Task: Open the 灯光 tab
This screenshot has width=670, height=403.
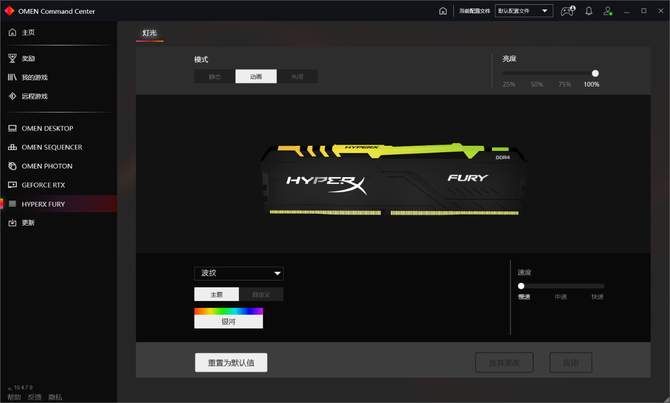Action: click(149, 33)
